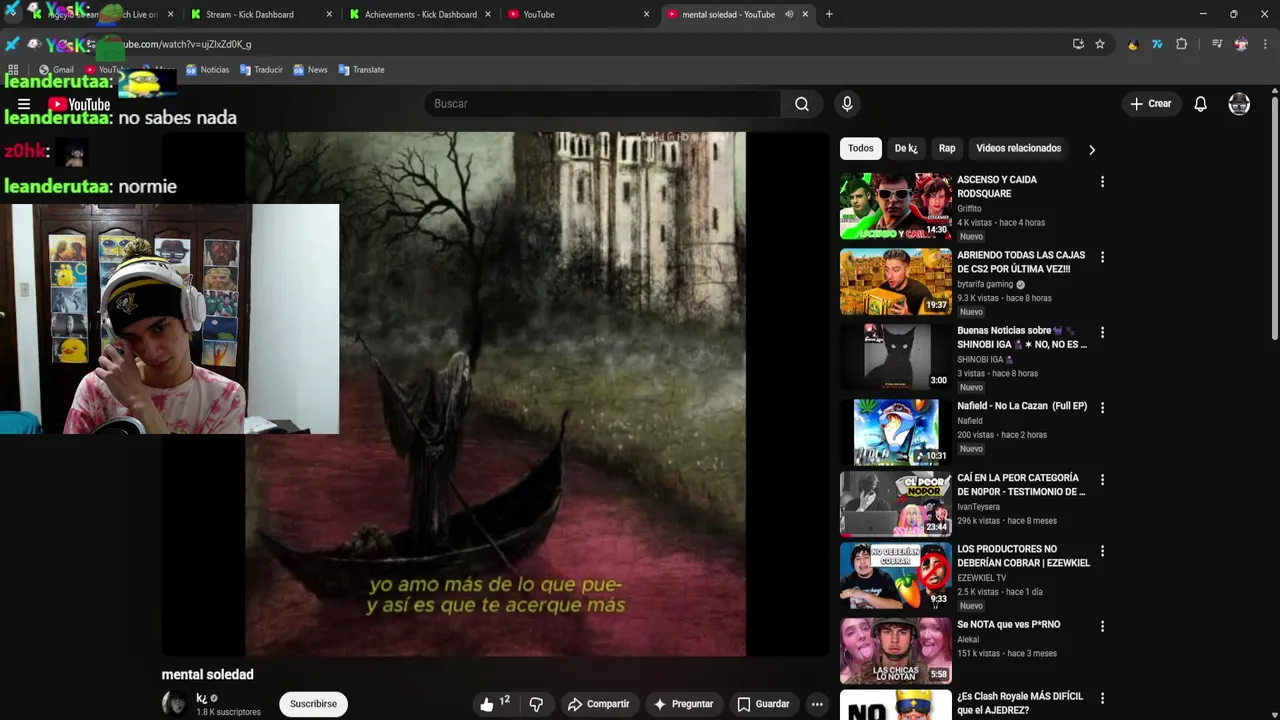Viewport: 1280px width, 720px height.
Task: Close the Stream - Kick Dashboard tab
Action: (x=329, y=14)
